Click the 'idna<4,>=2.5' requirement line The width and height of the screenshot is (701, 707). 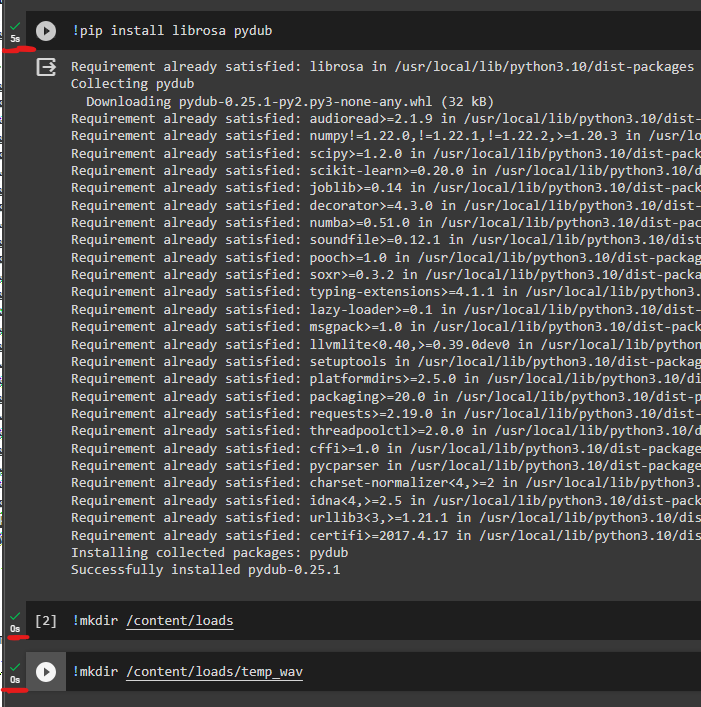[x=386, y=501]
